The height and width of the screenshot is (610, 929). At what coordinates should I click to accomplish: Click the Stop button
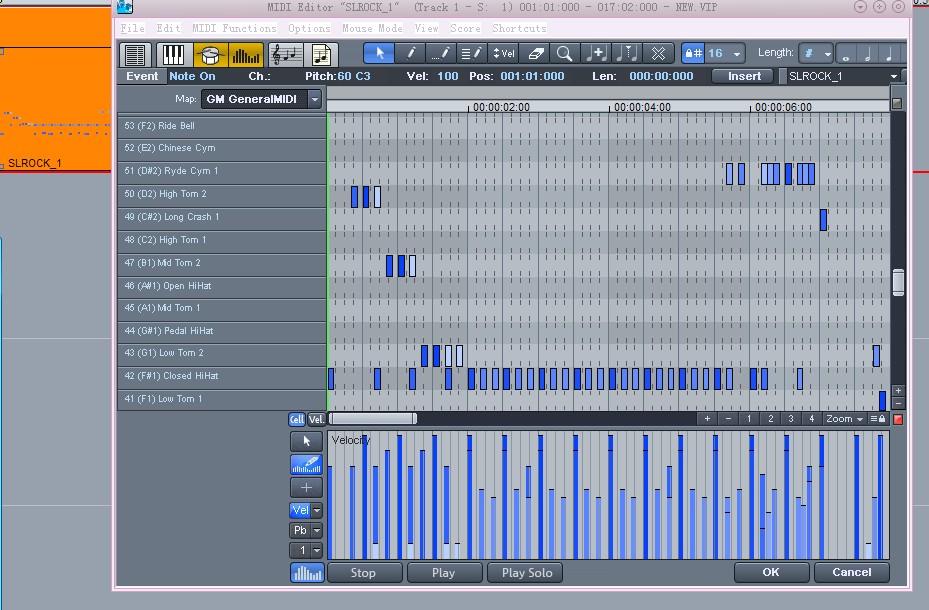click(363, 573)
